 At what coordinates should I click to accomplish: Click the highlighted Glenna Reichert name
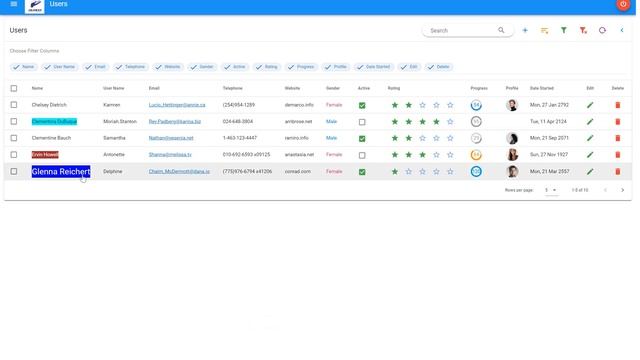coord(61,172)
